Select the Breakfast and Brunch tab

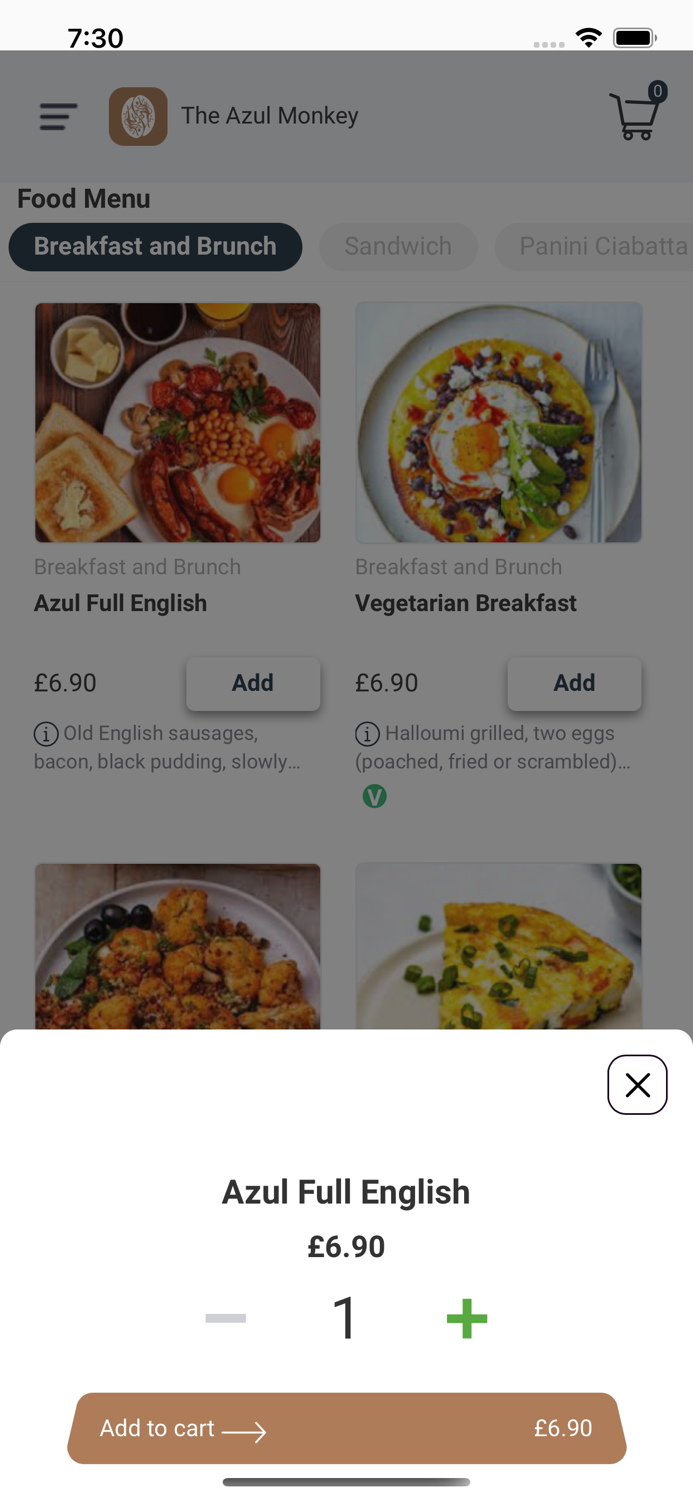pos(155,247)
